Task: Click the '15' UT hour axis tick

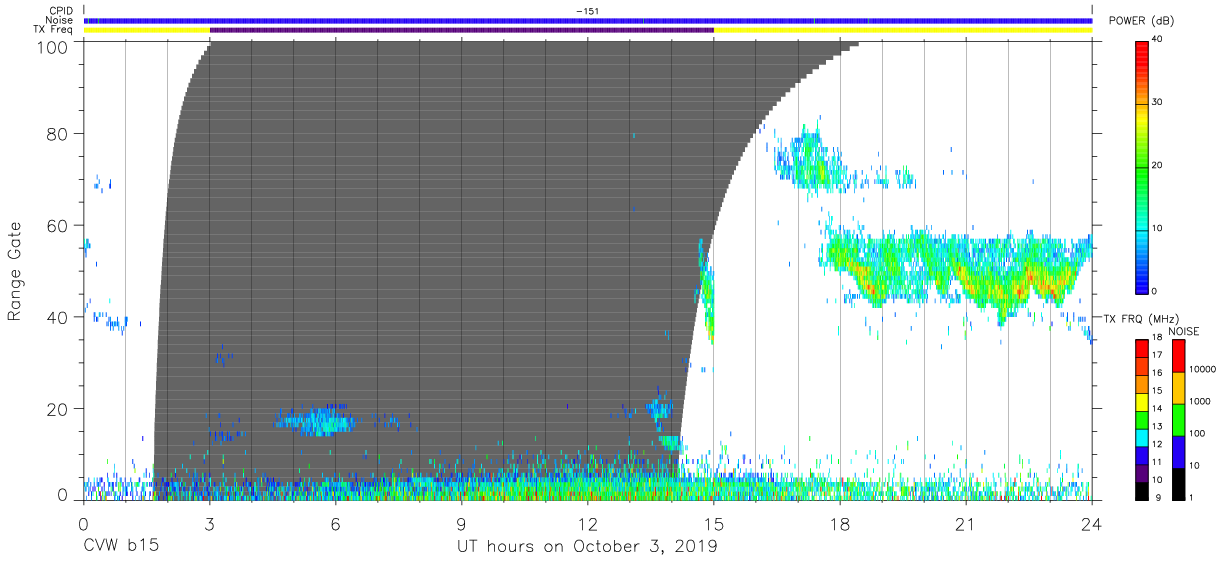Action: tap(714, 524)
